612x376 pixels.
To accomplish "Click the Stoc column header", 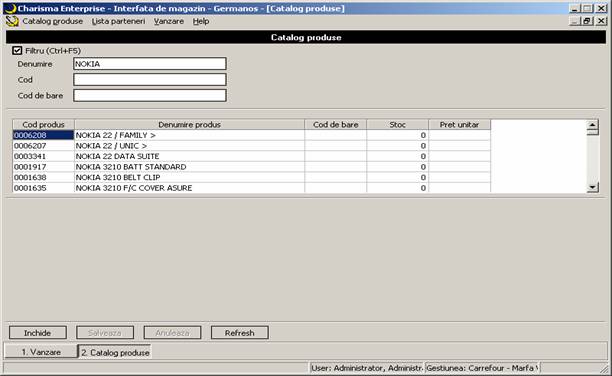I will tap(397, 125).
